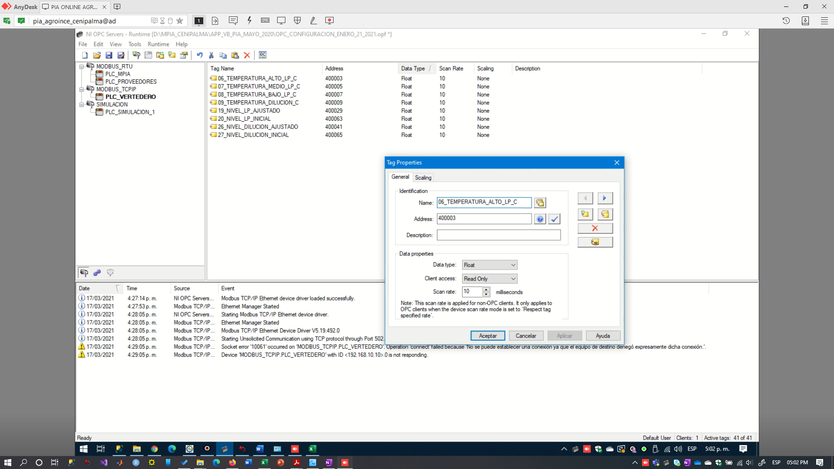Viewport: 834px width, 469px height.
Task: Increase scan rate with spinner up arrow
Action: pyautogui.click(x=486, y=289)
